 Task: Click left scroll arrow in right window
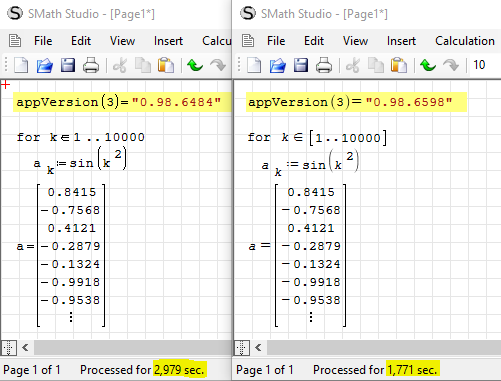[258, 348]
